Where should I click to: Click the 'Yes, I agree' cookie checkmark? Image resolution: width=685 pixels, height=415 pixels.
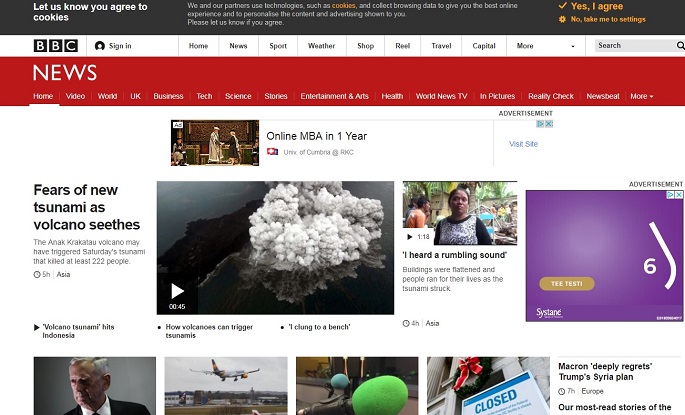click(x=563, y=6)
